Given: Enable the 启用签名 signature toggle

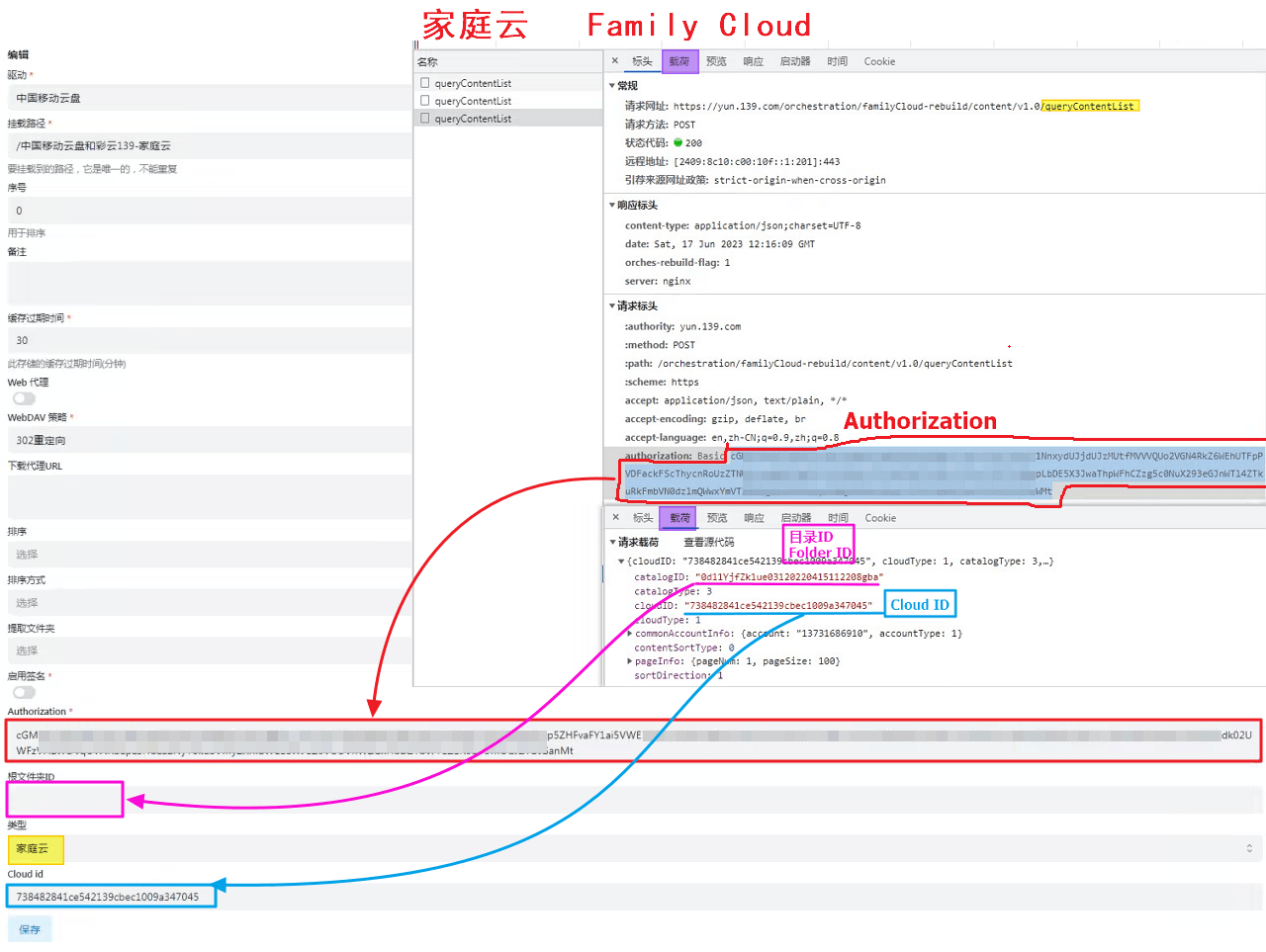Looking at the screenshot, I should (22, 692).
